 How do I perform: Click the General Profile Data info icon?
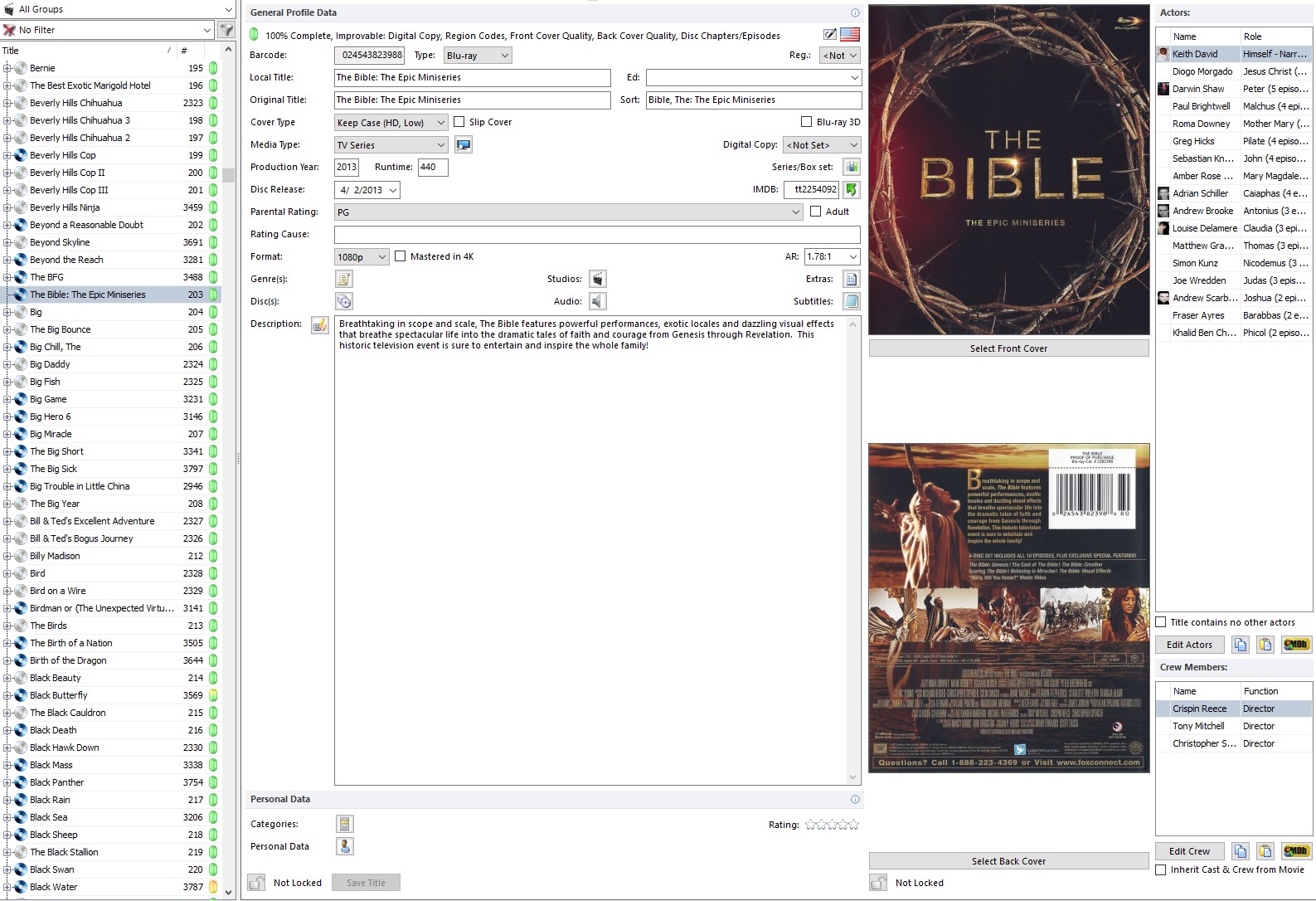pos(855,12)
